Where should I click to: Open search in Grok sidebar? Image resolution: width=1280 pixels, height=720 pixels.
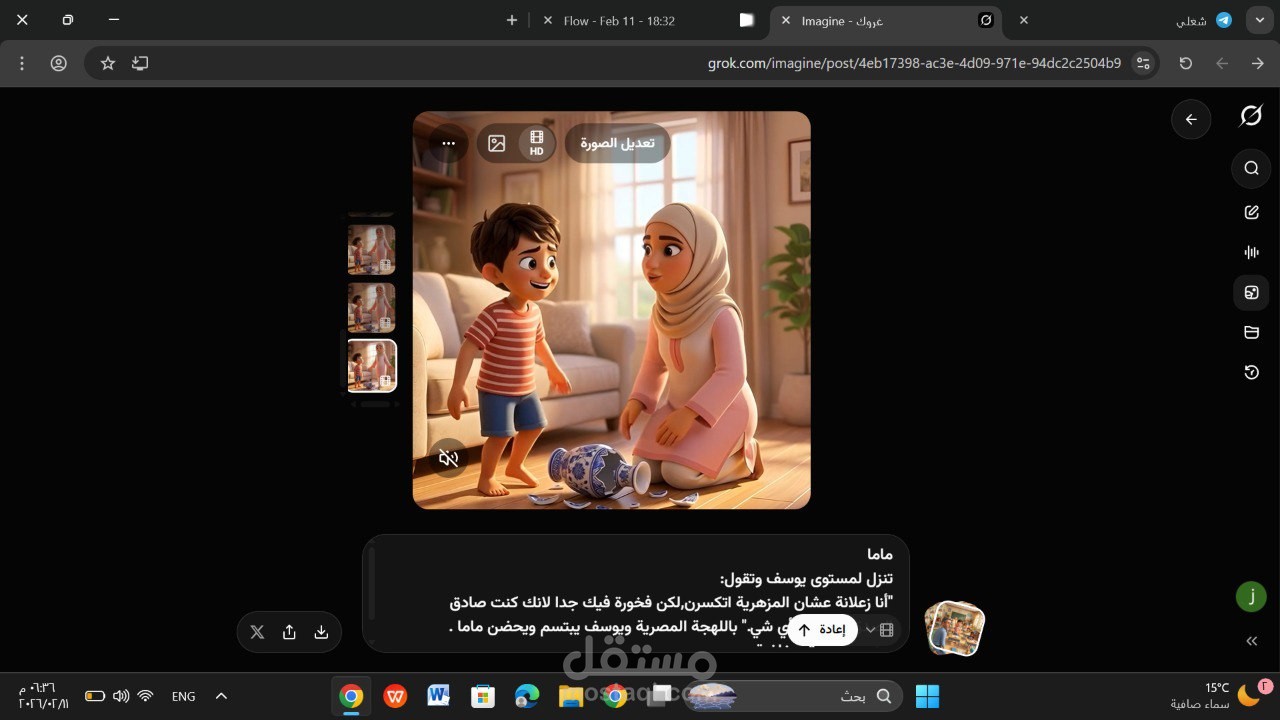tap(1251, 168)
